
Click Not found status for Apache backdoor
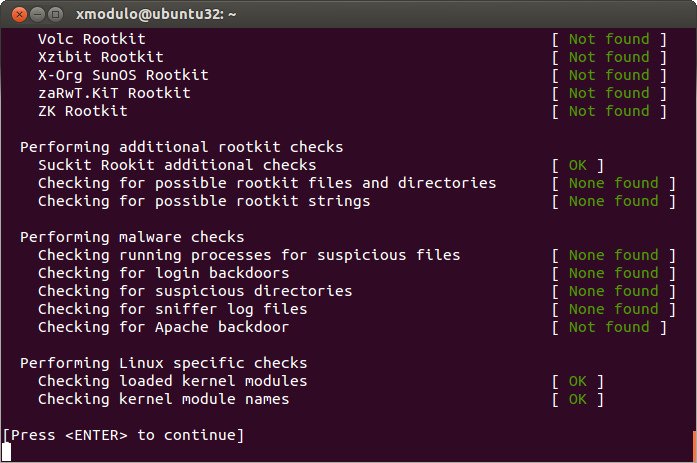tap(608, 327)
